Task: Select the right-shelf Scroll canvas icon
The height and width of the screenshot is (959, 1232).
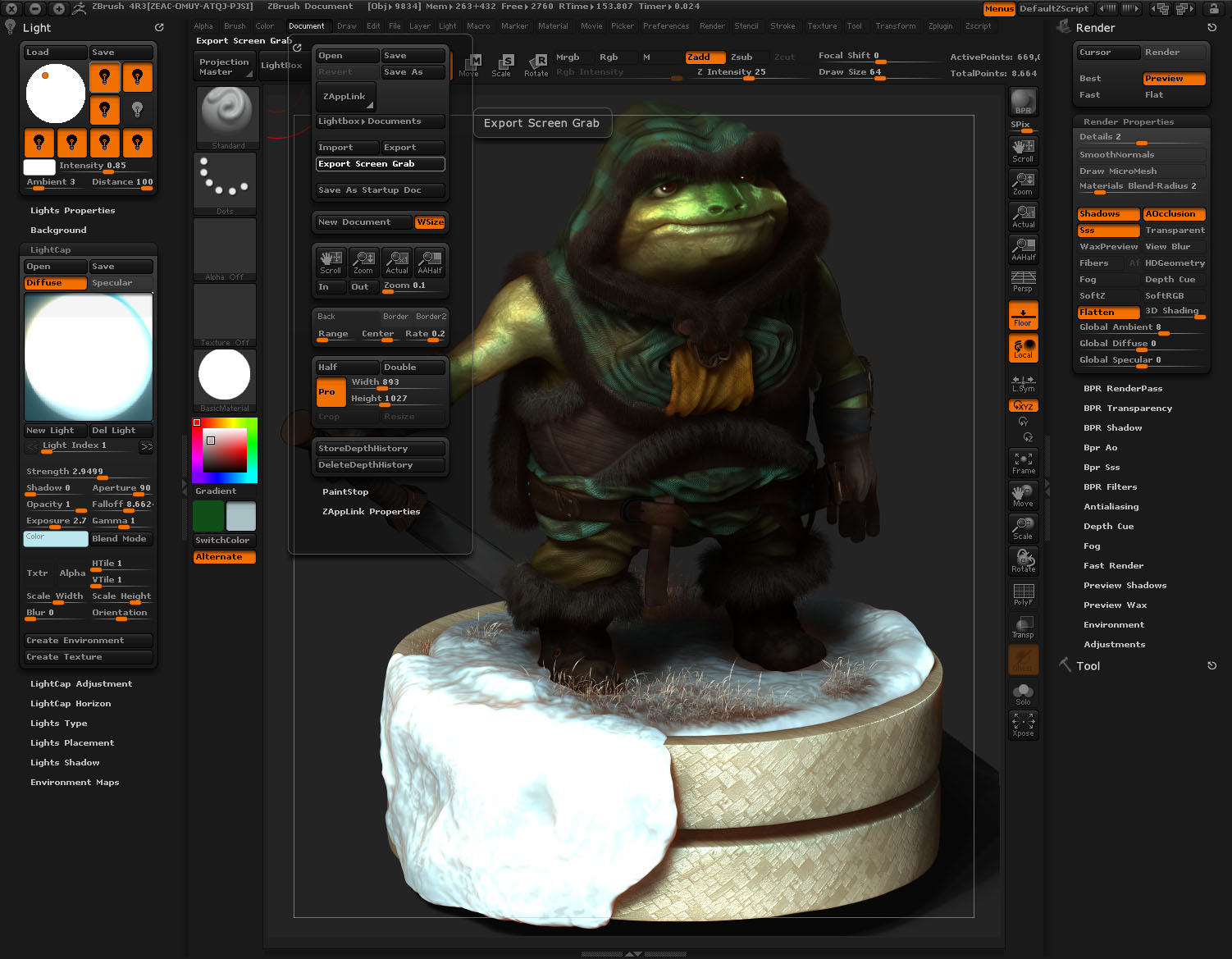Action: pos(1023,150)
